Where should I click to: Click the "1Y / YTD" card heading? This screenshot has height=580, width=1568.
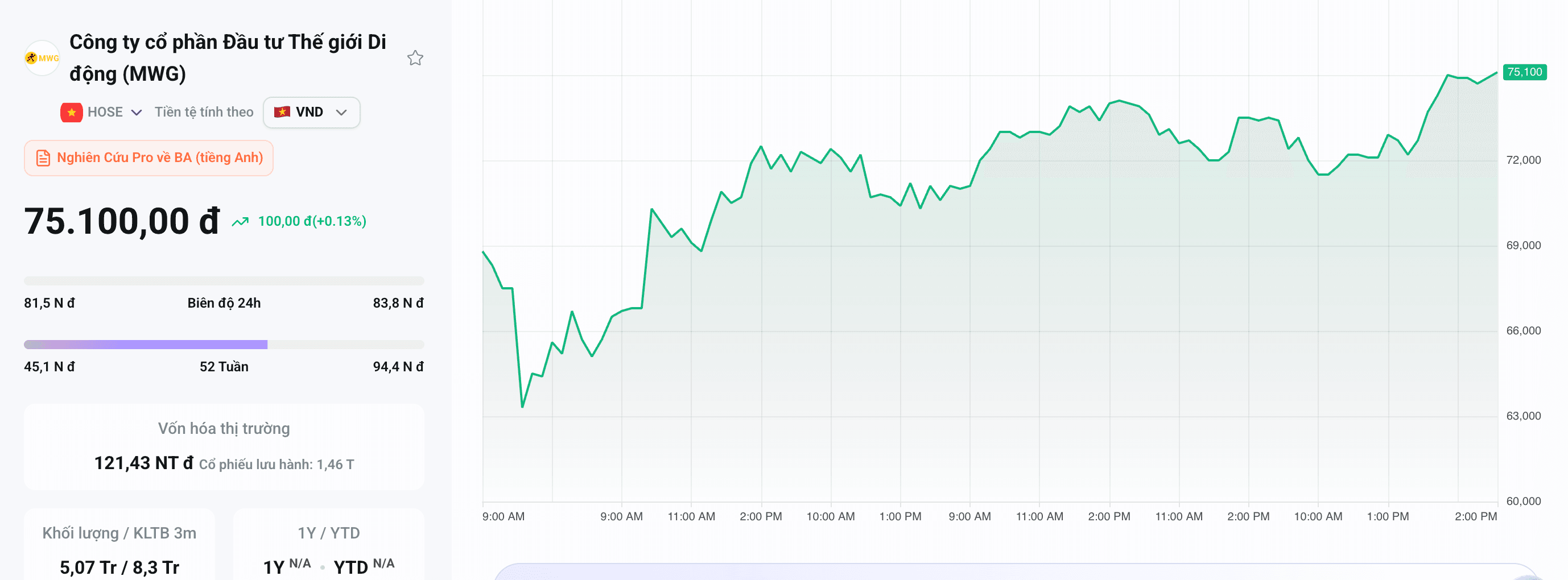(x=329, y=533)
